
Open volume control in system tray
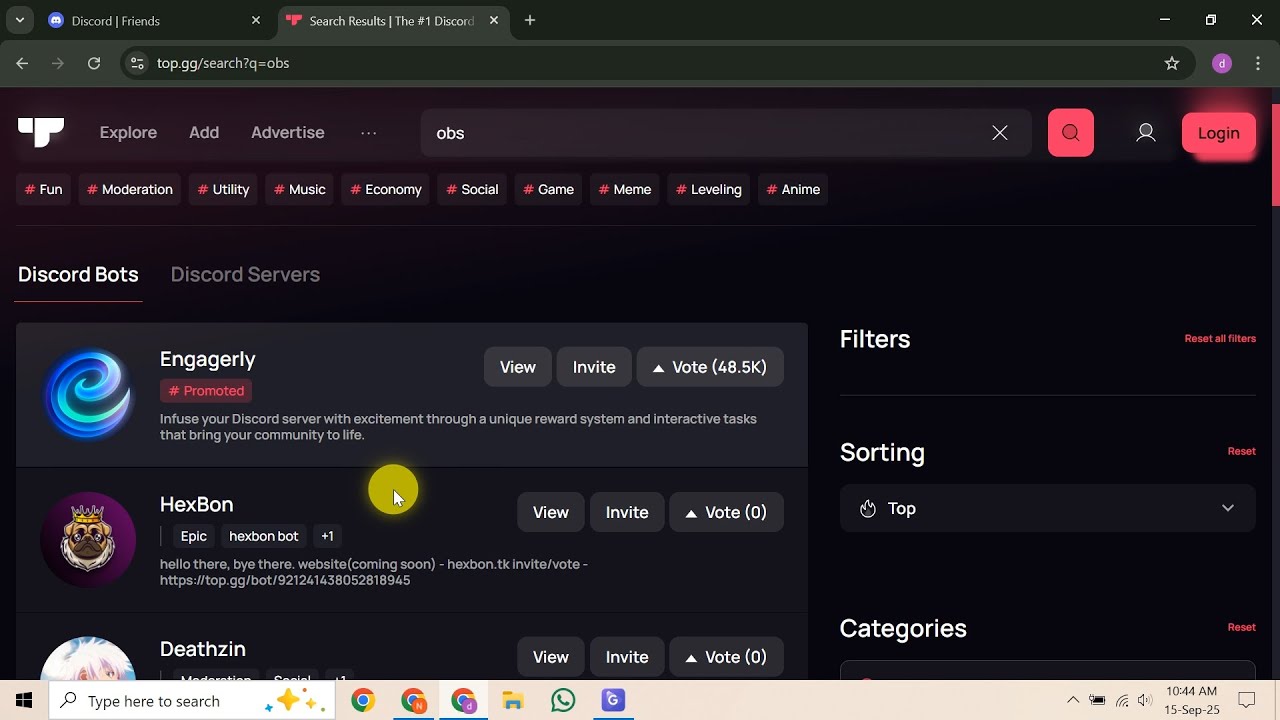1145,700
